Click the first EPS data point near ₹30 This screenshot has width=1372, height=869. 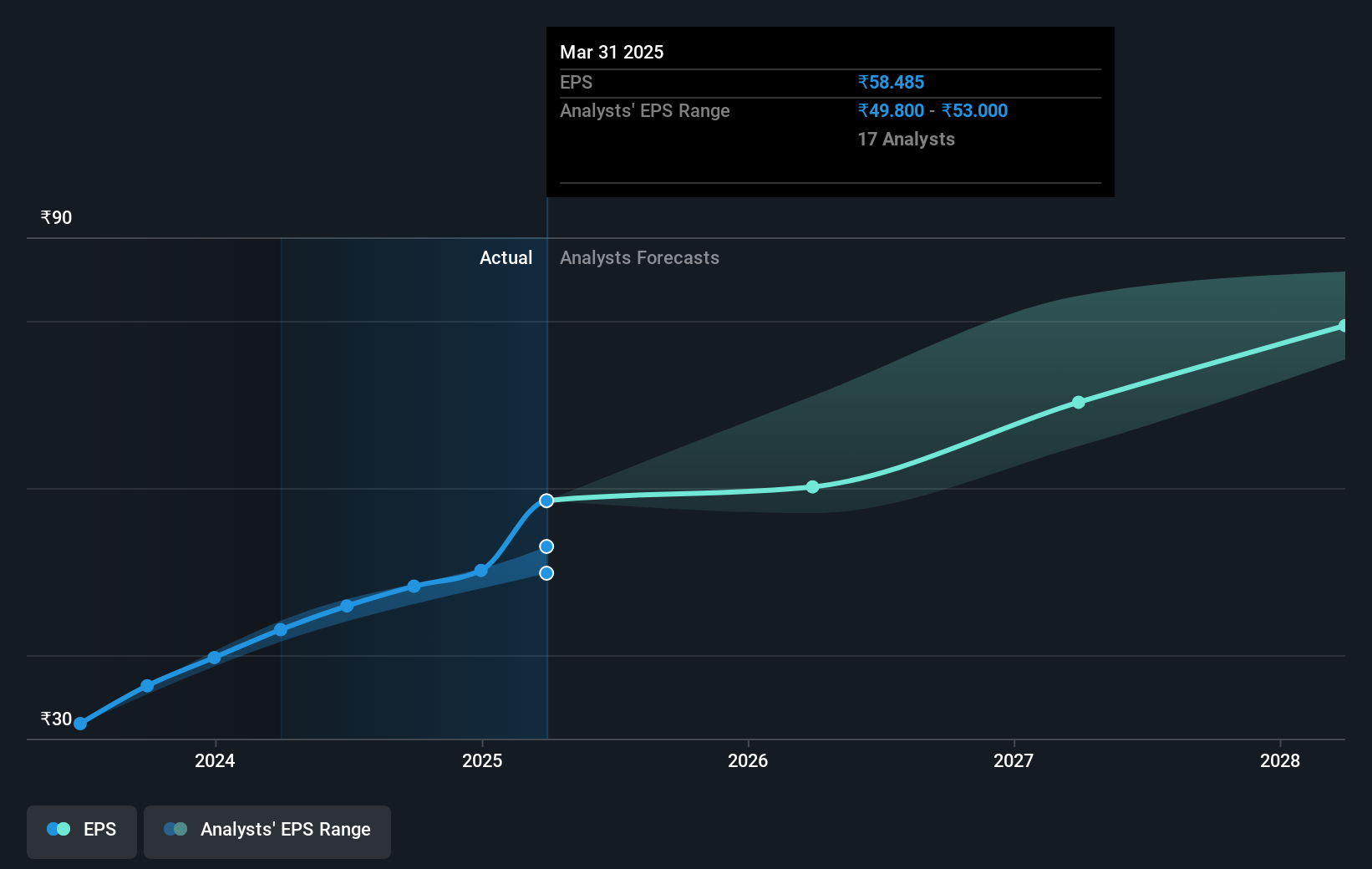(80, 724)
